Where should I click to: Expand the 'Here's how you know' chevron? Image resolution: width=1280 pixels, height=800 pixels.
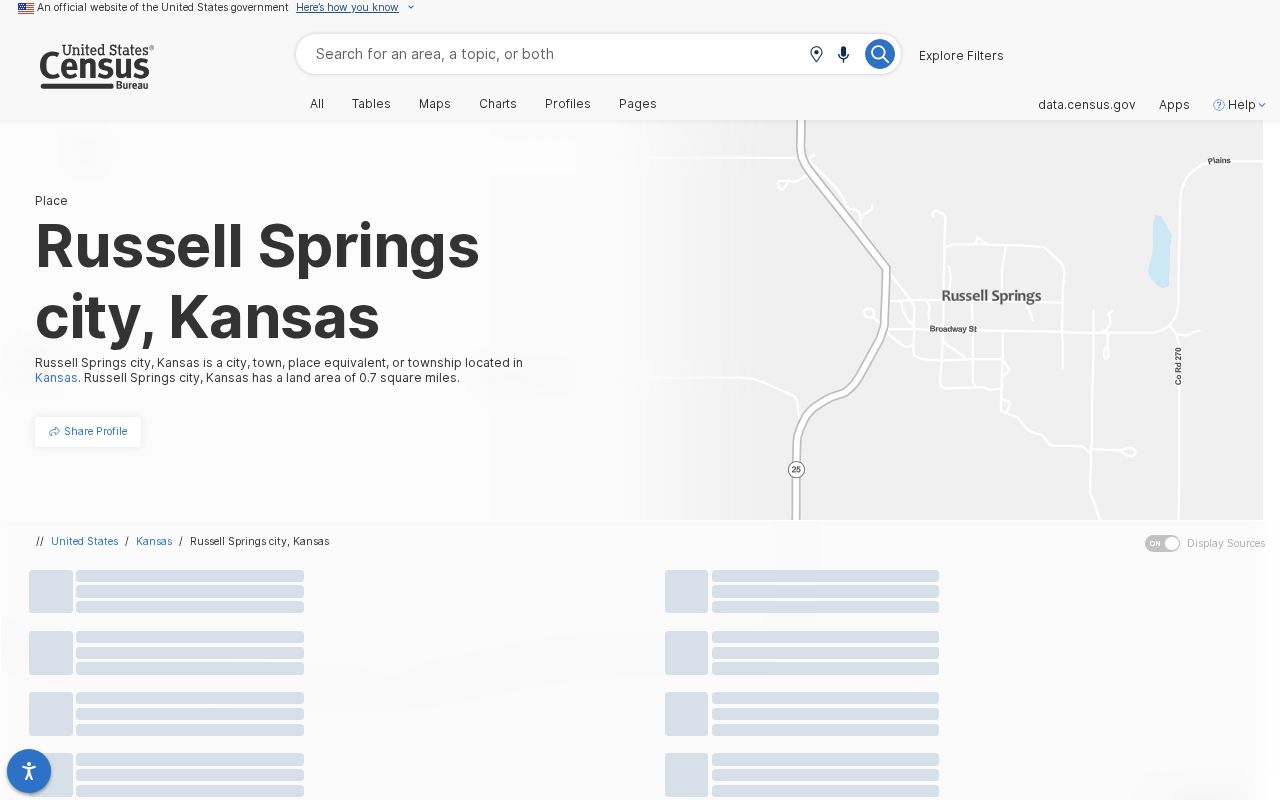(410, 8)
